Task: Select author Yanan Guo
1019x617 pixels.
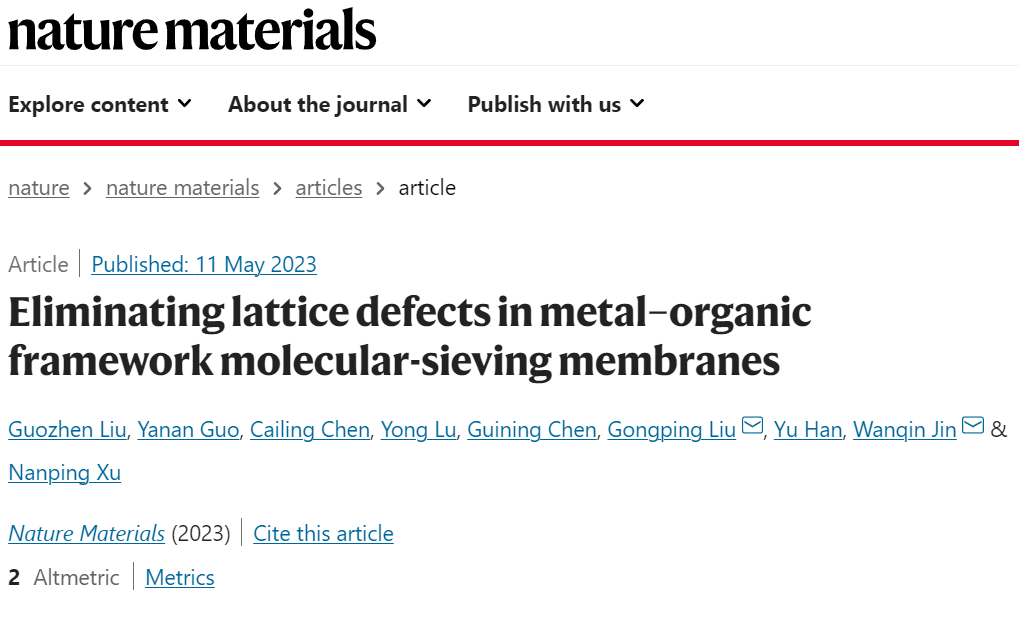Action: point(188,430)
